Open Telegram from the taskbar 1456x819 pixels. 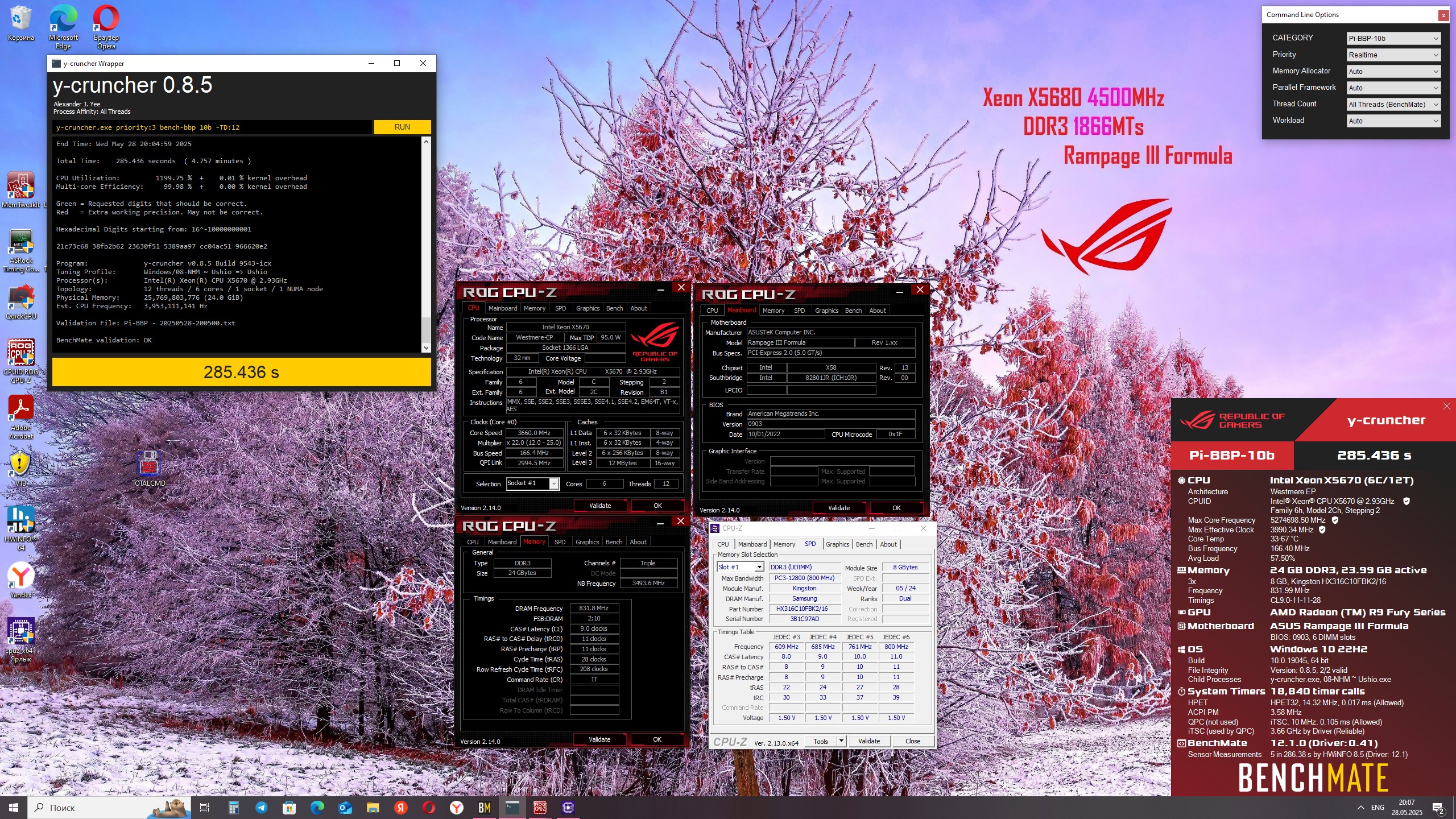[x=261, y=808]
